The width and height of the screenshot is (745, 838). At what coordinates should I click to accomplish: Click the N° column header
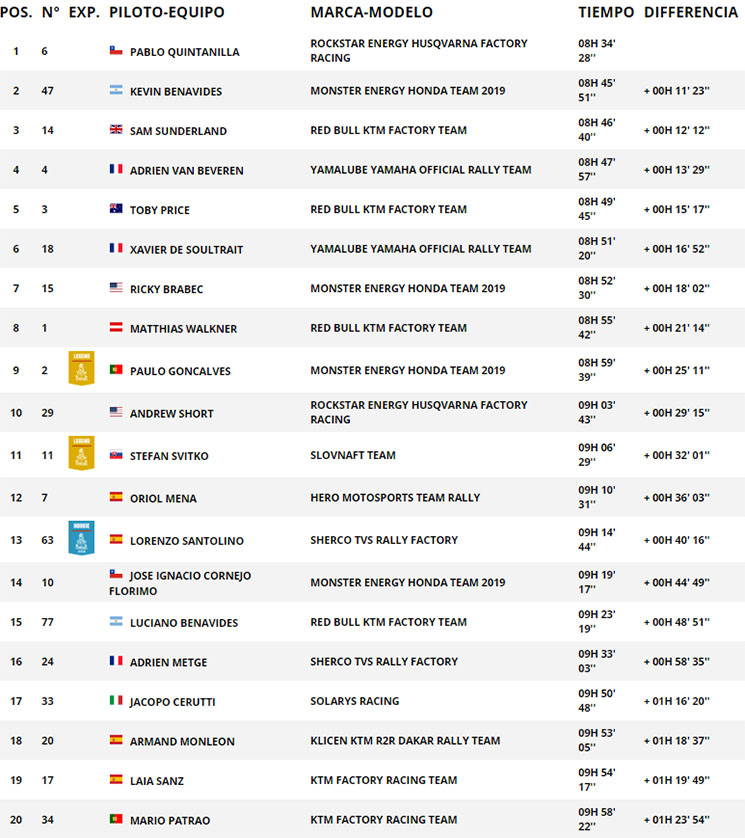[x=50, y=12]
